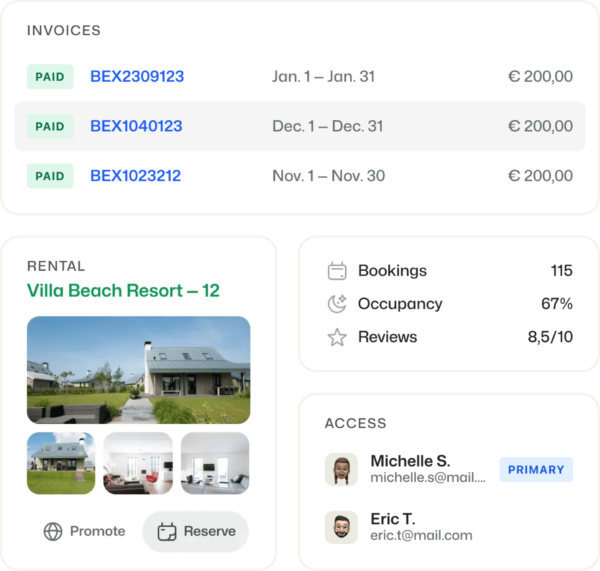The image size is (600, 571).
Task: Click the Reviews star icon
Action: 337,338
